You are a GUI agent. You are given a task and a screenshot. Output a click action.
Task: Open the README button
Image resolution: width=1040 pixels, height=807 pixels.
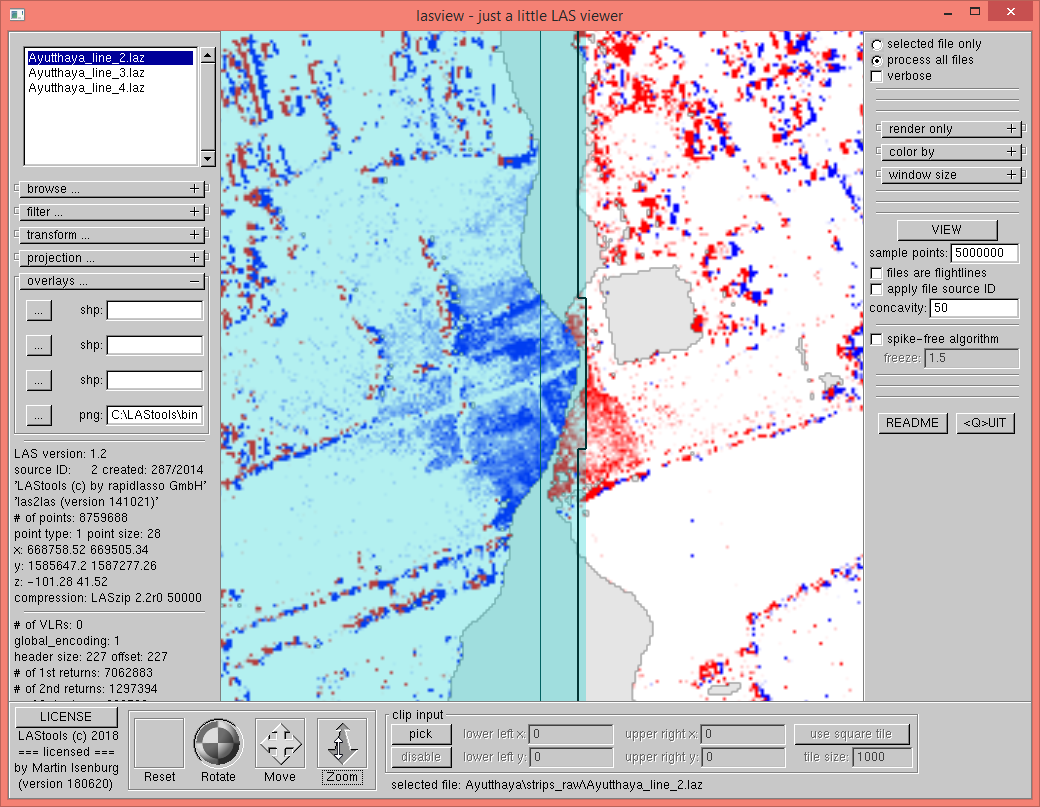(x=913, y=423)
